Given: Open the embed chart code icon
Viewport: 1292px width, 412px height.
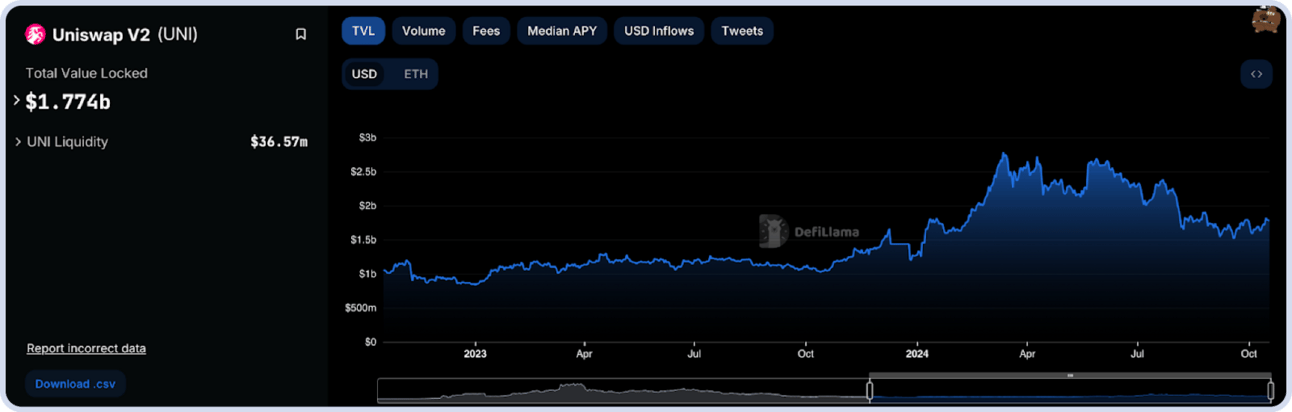Looking at the screenshot, I should tap(1256, 74).
